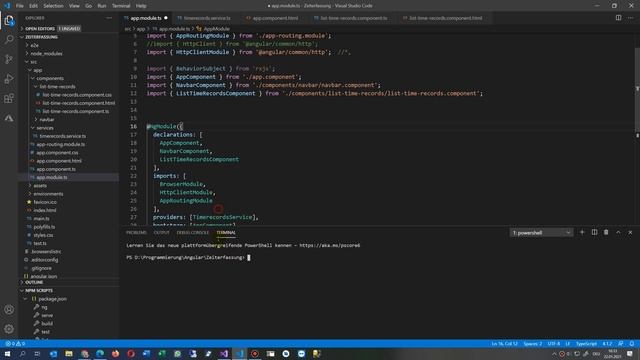The height and width of the screenshot is (360, 640).
Task: Maximize the terminal panel with chevron up
Action: pos(618,232)
